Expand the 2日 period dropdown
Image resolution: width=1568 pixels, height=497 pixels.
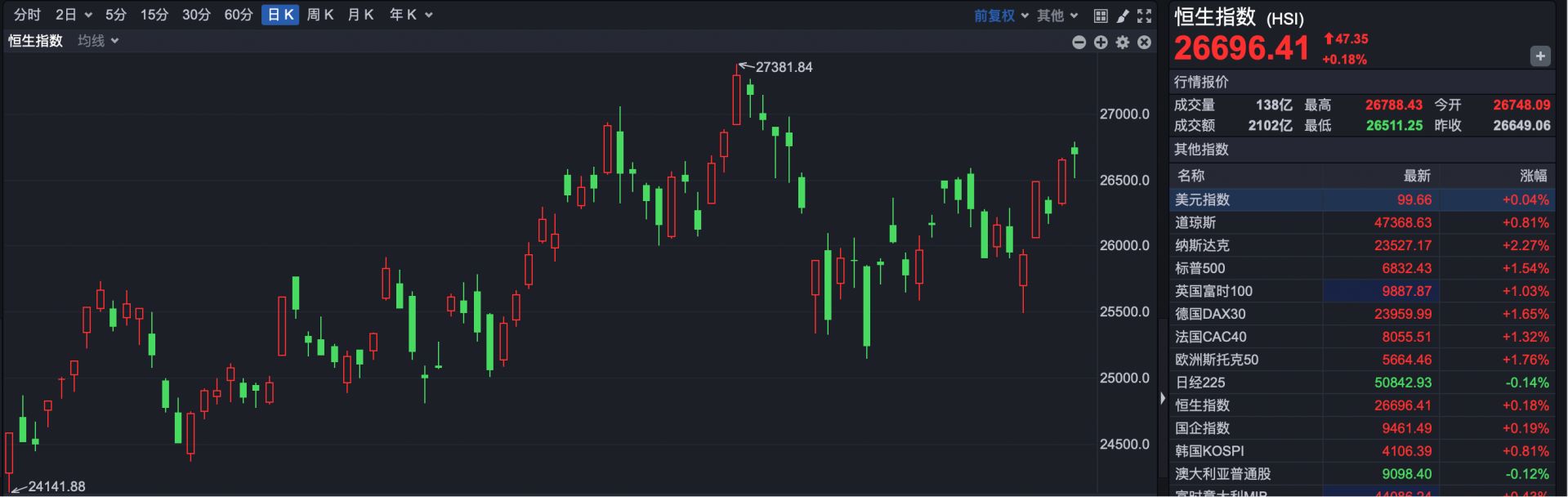tap(74, 15)
